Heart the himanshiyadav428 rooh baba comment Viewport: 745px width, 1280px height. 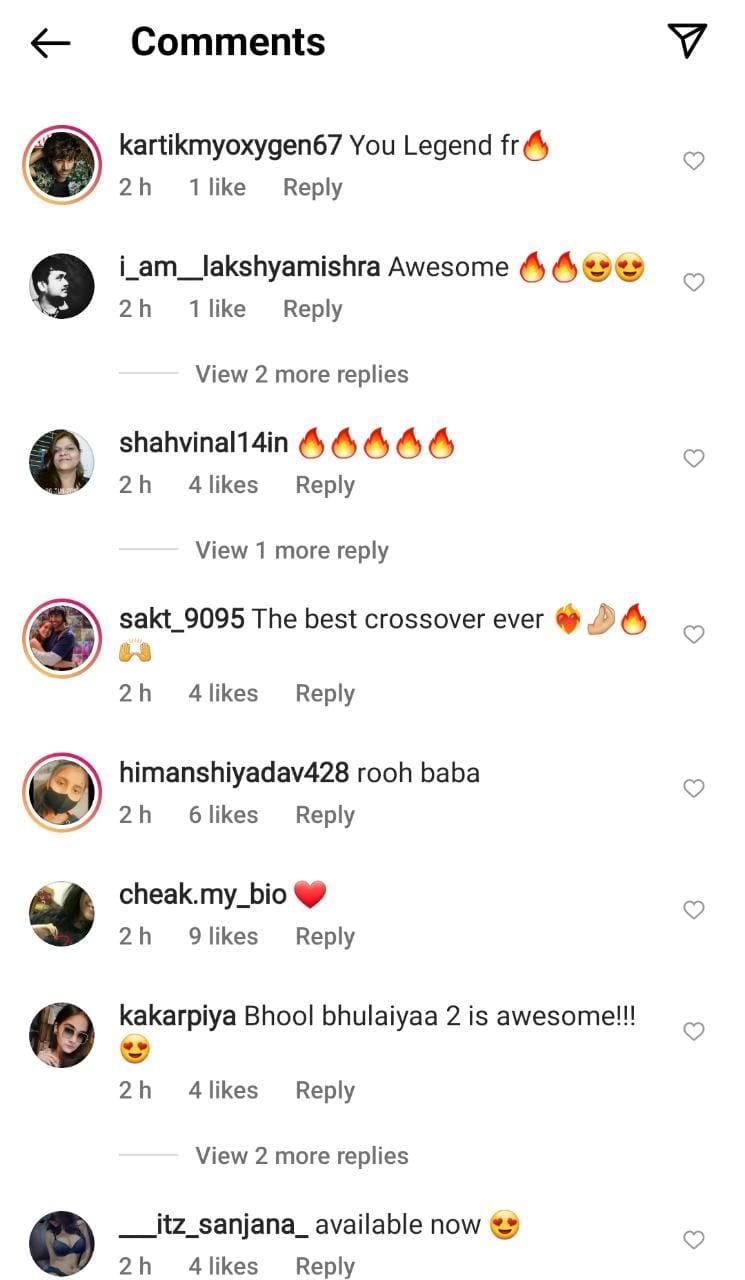pos(693,789)
